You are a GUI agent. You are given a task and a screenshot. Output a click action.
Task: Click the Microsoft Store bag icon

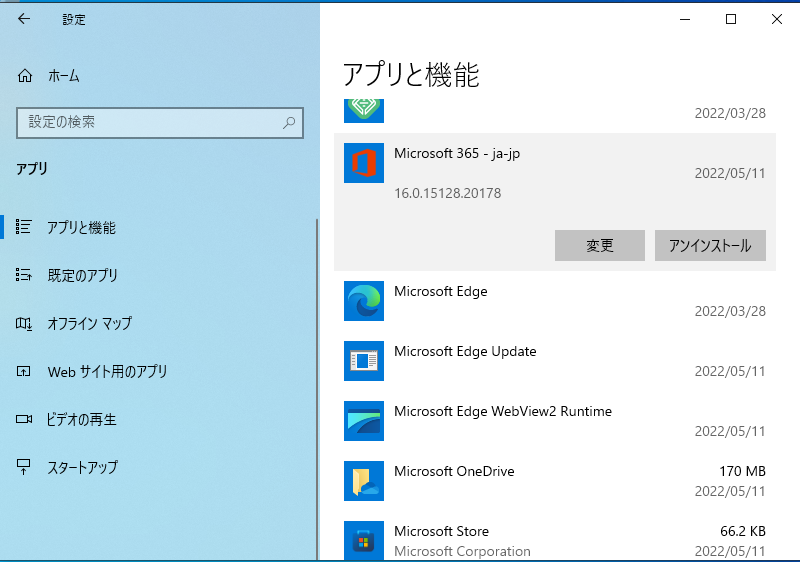pyautogui.click(x=364, y=541)
